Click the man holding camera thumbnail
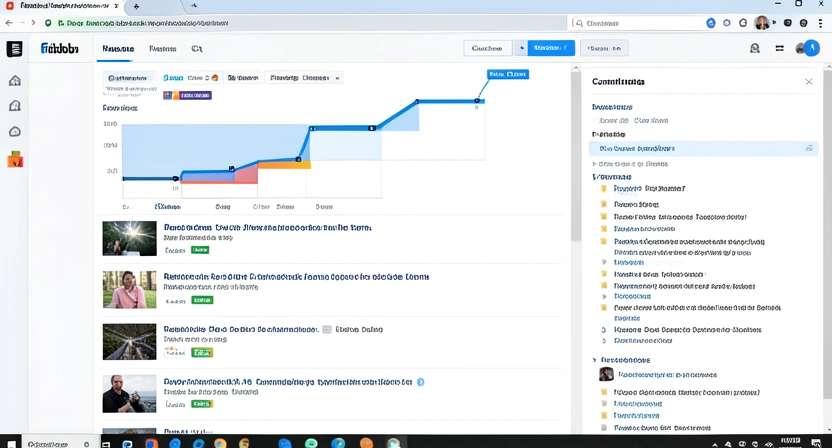Screen dimensions: 832x448 click(x=129, y=394)
